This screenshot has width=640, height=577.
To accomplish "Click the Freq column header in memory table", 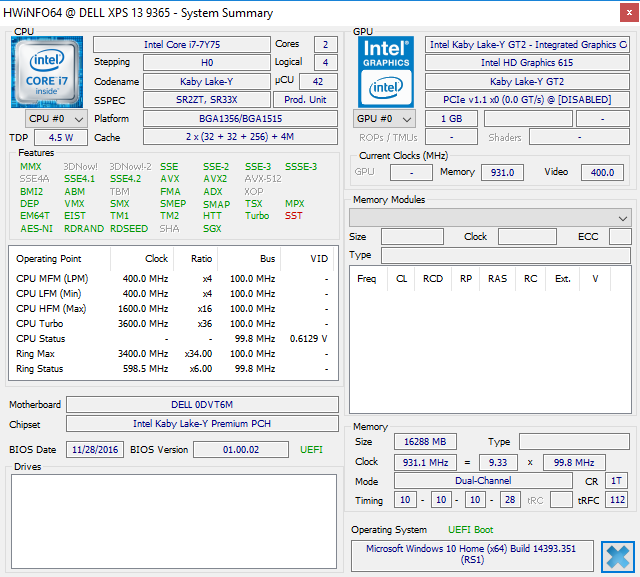I will click(367, 279).
